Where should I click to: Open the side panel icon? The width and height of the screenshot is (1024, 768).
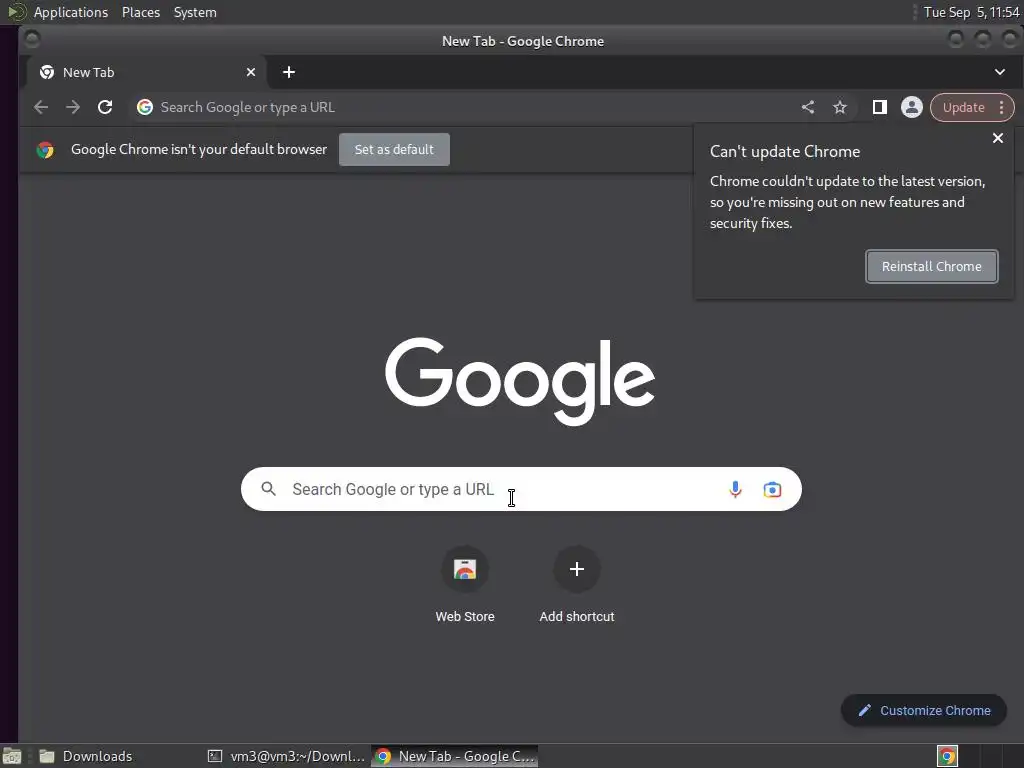(880, 107)
